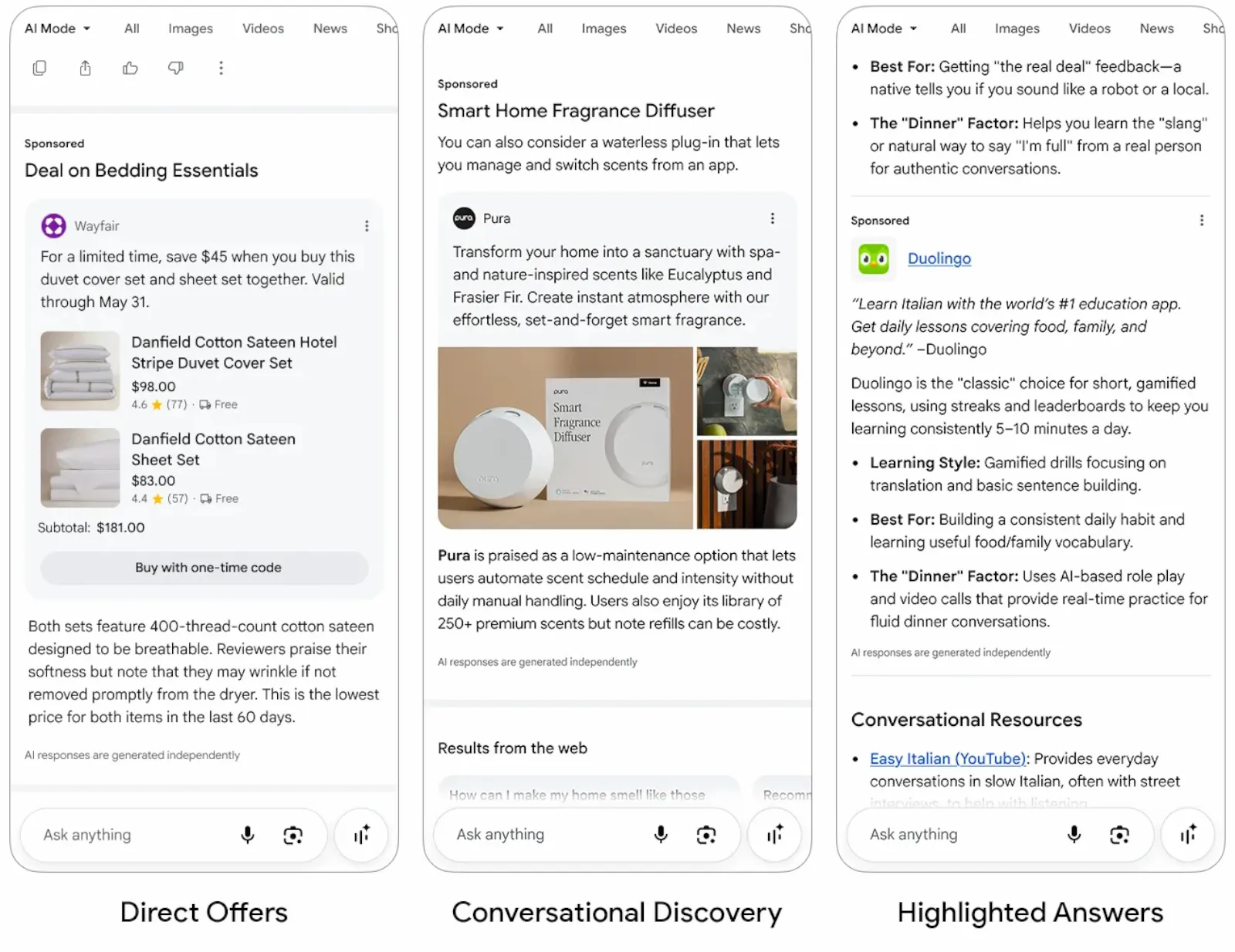
Task: Click 'How can I make my home smell' suggestion
Action: [x=588, y=795]
